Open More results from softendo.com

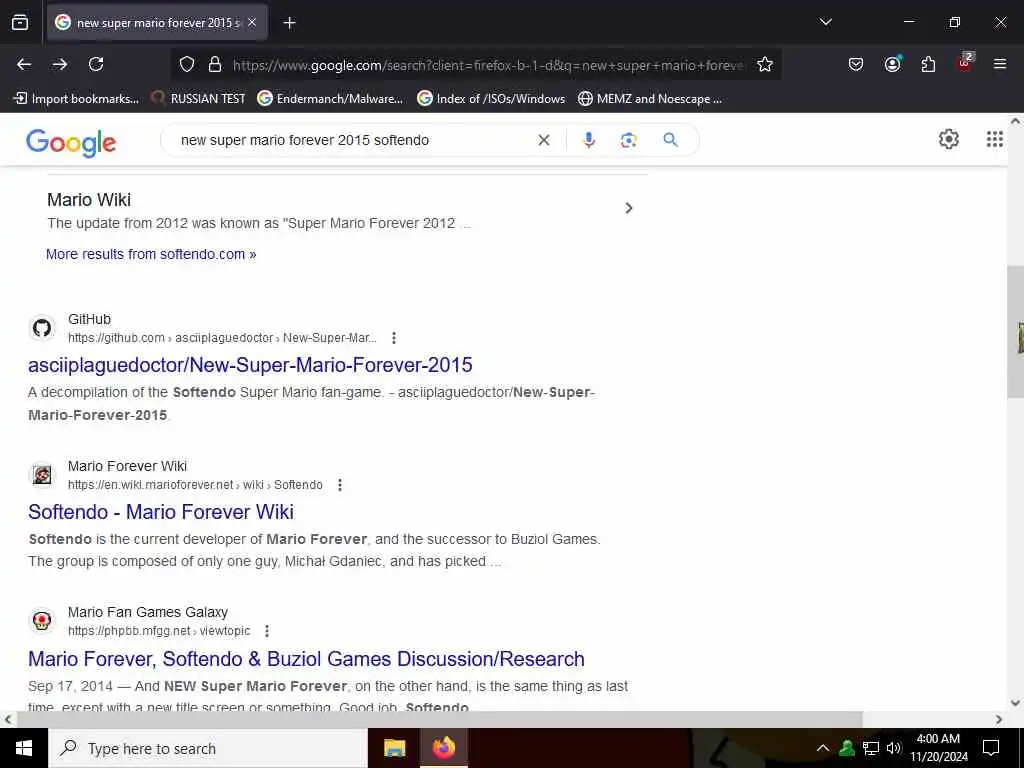click(x=151, y=254)
